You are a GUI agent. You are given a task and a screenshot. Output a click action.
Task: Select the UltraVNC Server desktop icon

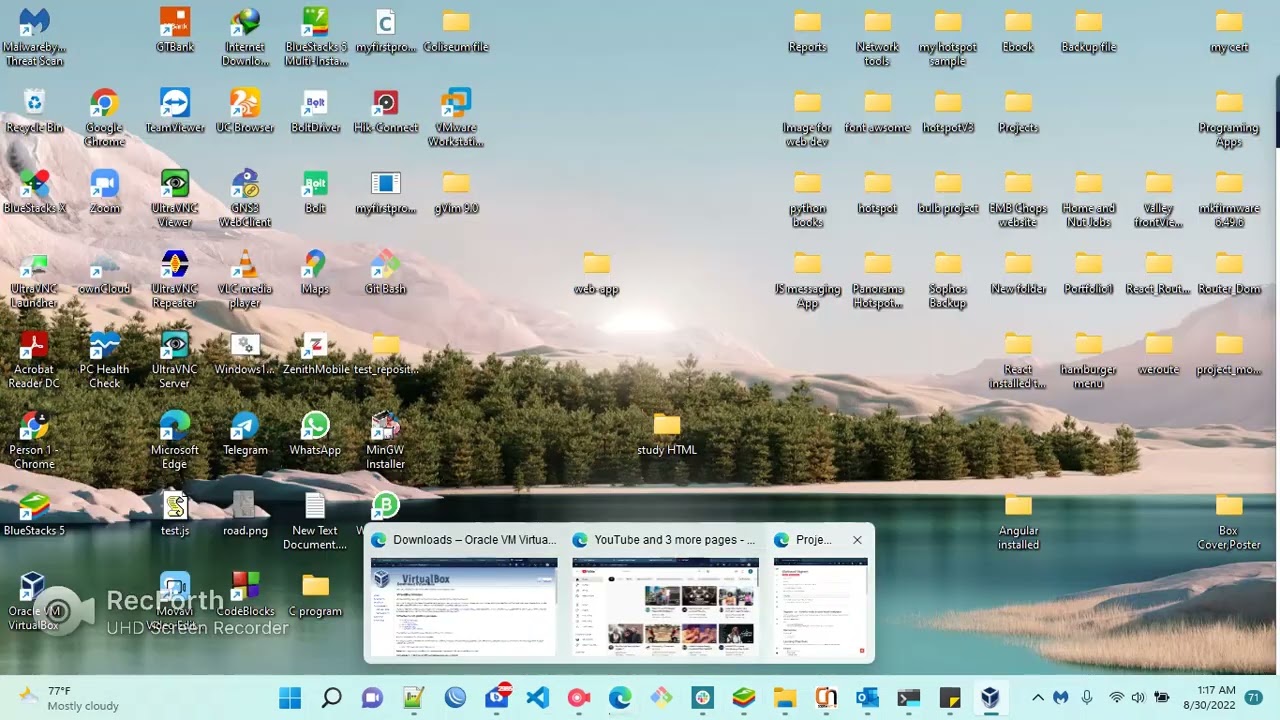pyautogui.click(x=175, y=360)
